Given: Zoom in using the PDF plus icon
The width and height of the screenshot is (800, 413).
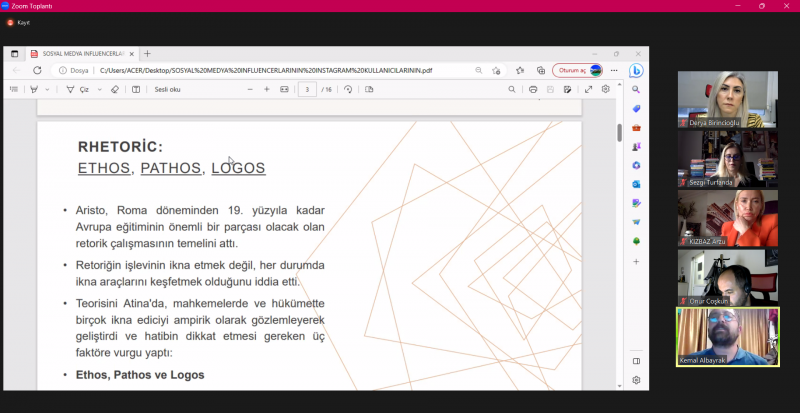Looking at the screenshot, I should [267, 89].
